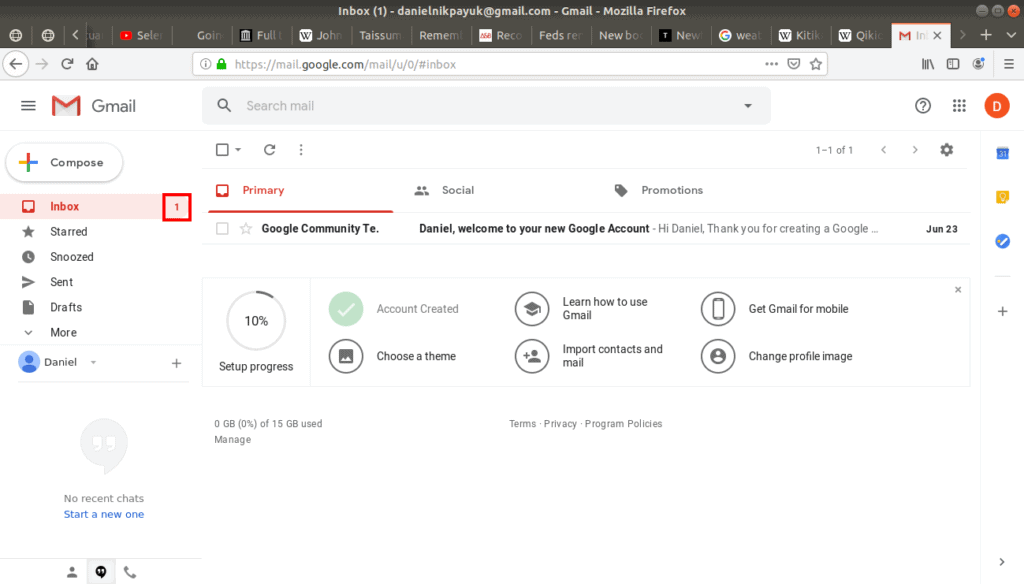
Task: Click the 10% setup progress circle
Action: coord(256,321)
